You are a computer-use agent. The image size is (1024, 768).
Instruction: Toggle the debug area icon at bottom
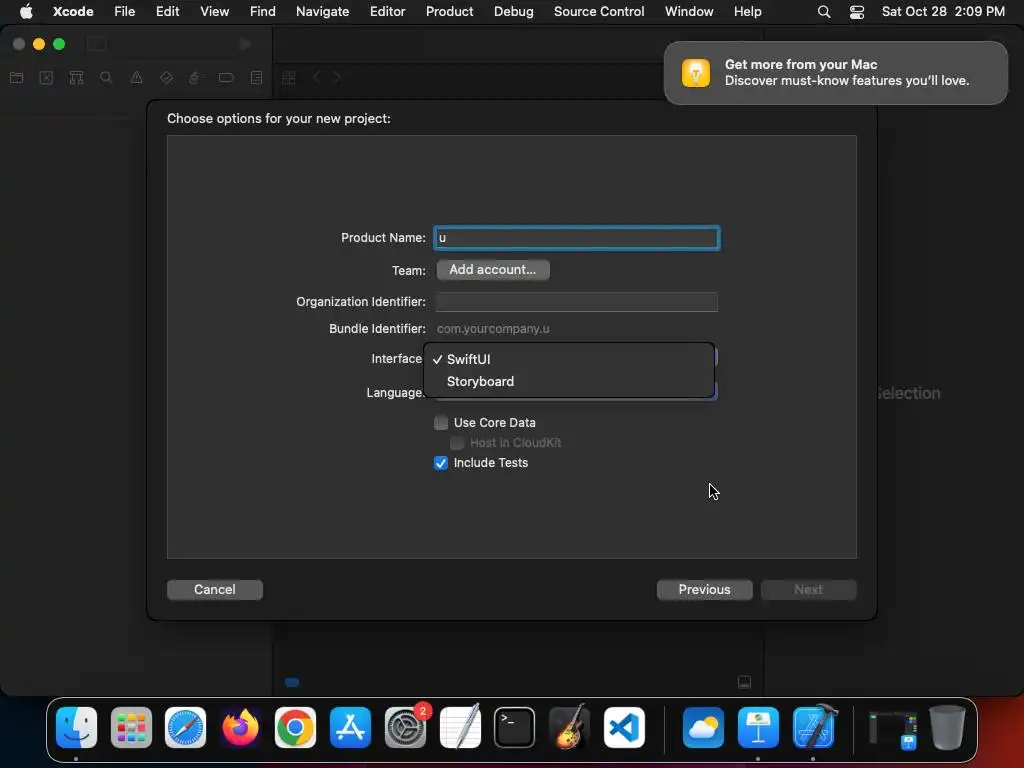pos(744,682)
